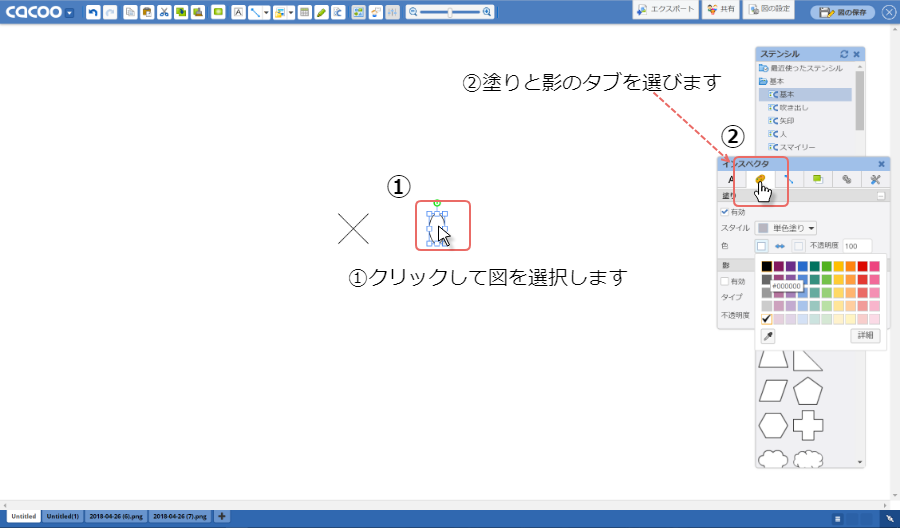
Task: Open the green layer arrangement inspector tab
Action: coord(817,180)
